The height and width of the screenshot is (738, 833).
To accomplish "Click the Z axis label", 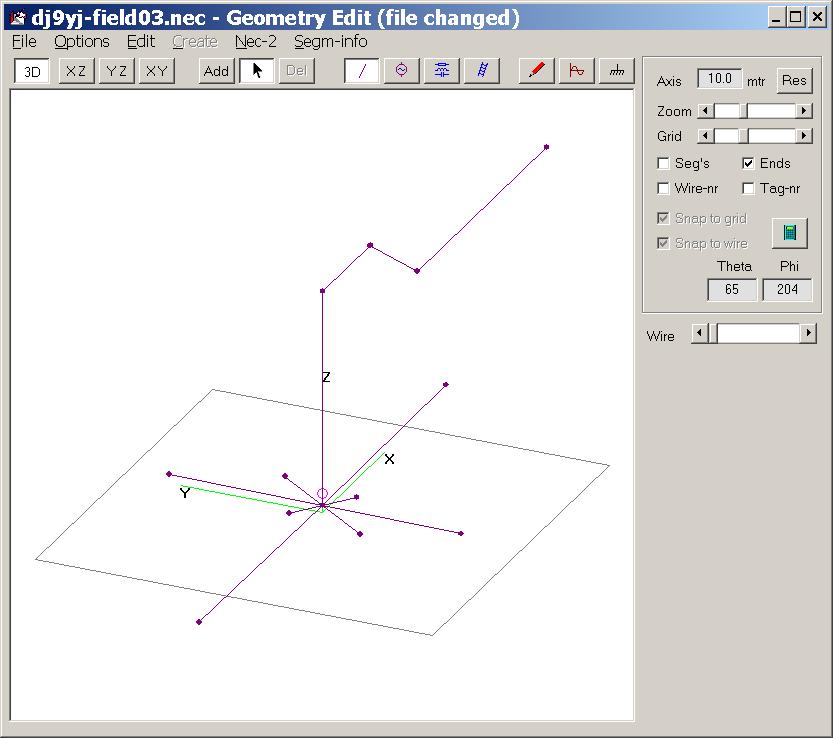I will (326, 377).
